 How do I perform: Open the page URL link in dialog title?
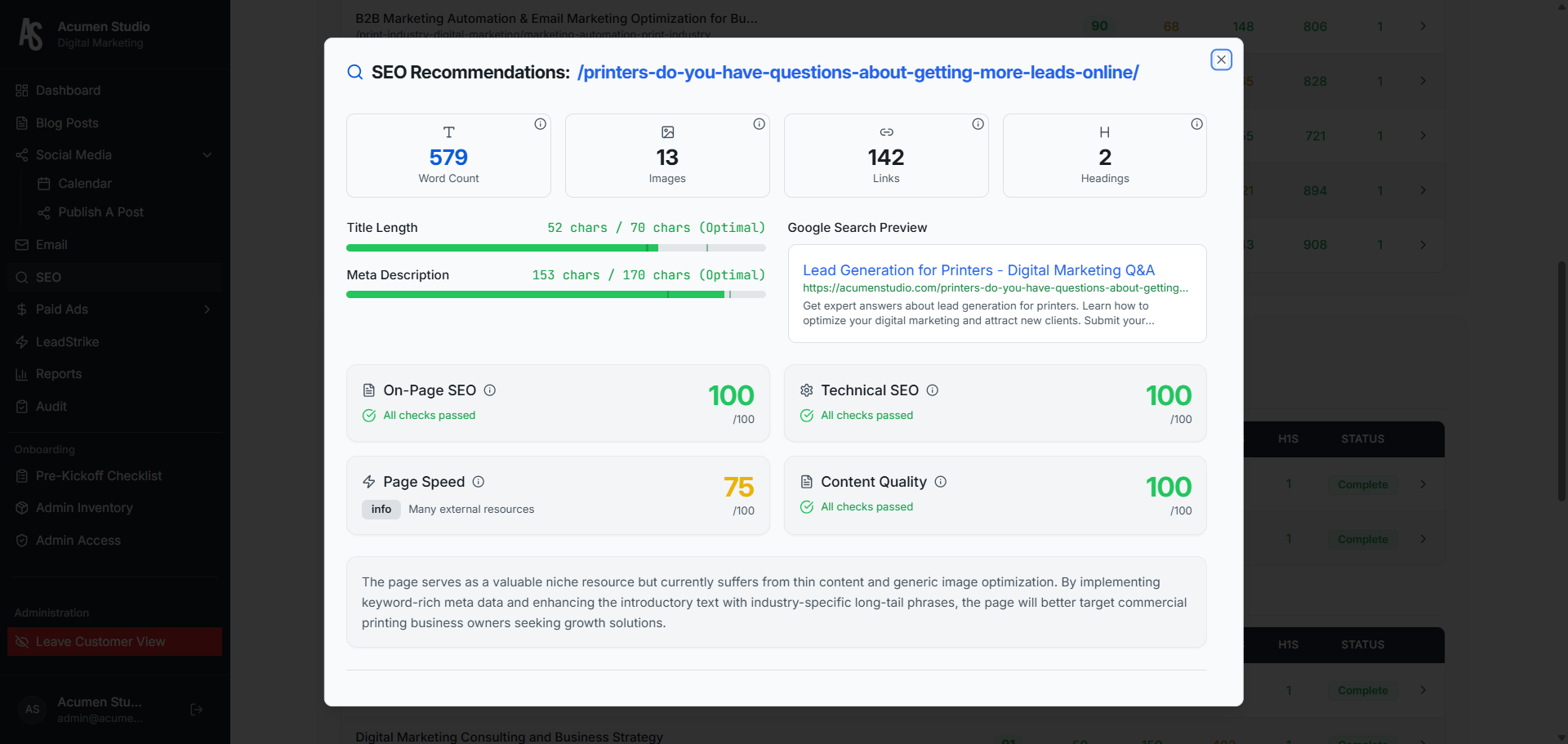pos(857,72)
